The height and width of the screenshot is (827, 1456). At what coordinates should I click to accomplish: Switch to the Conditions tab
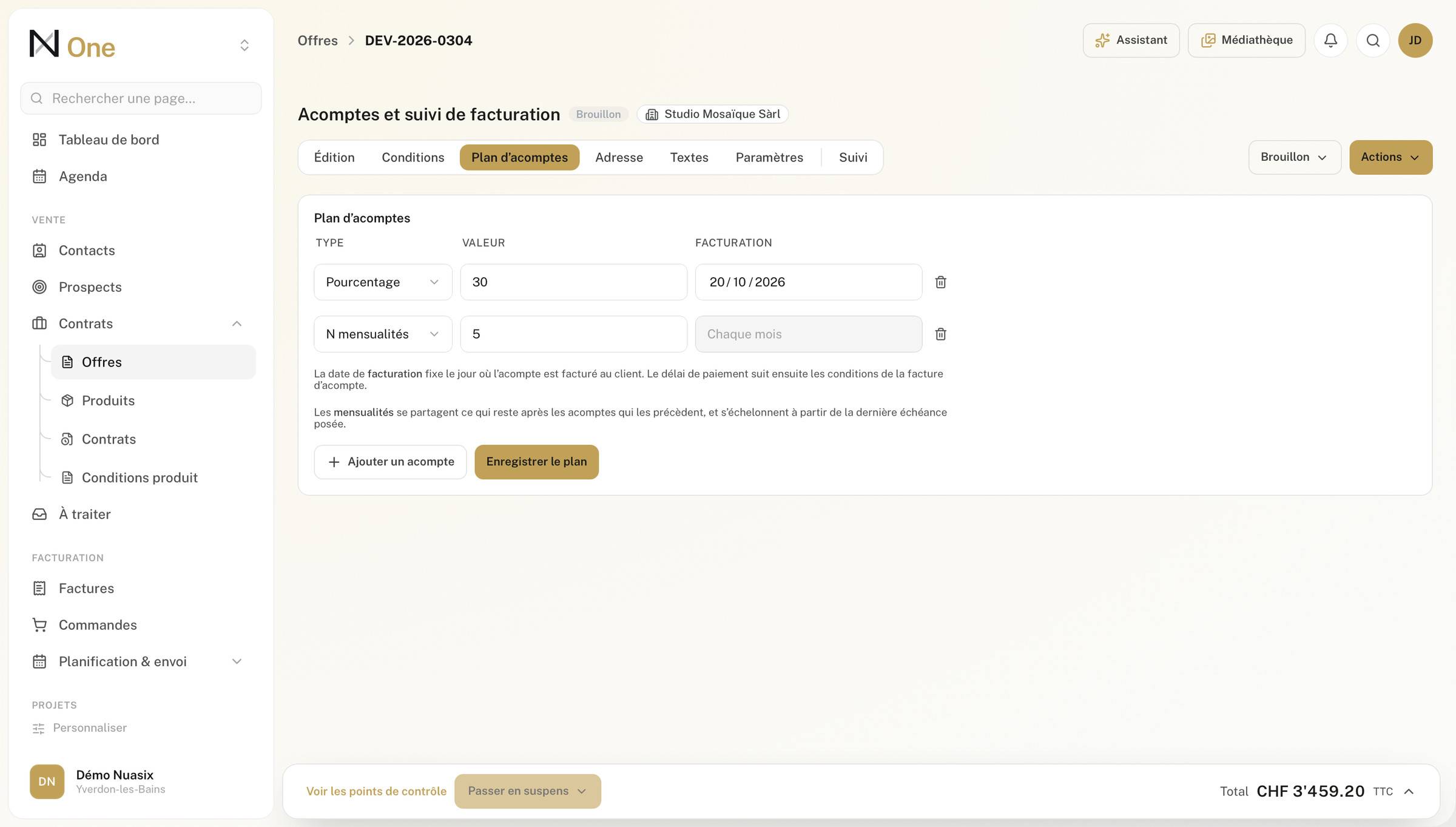[x=413, y=158]
